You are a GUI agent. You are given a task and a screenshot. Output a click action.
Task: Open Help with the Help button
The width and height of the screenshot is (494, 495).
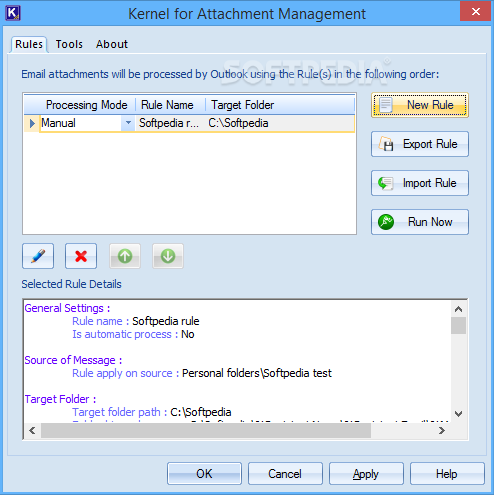447,473
